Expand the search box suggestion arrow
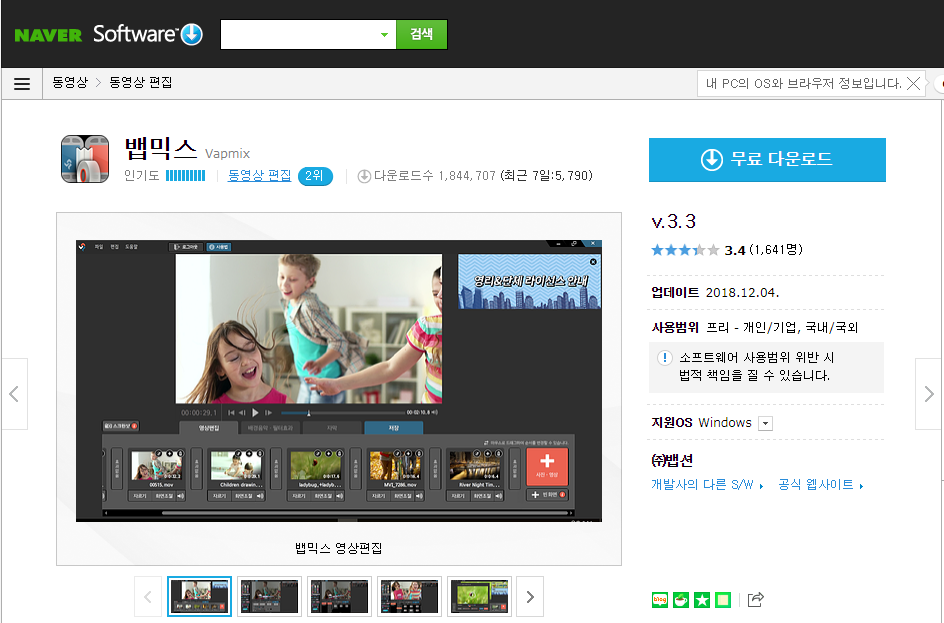The height and width of the screenshot is (623, 944). point(384,35)
